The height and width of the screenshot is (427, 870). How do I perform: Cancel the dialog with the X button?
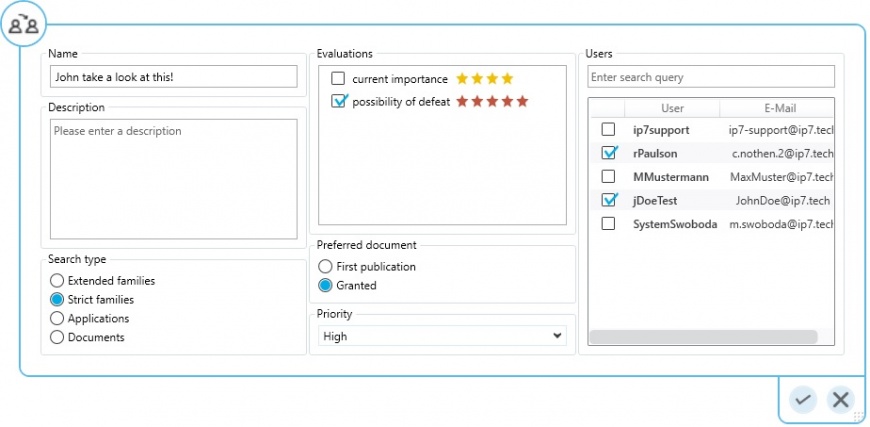pos(841,399)
